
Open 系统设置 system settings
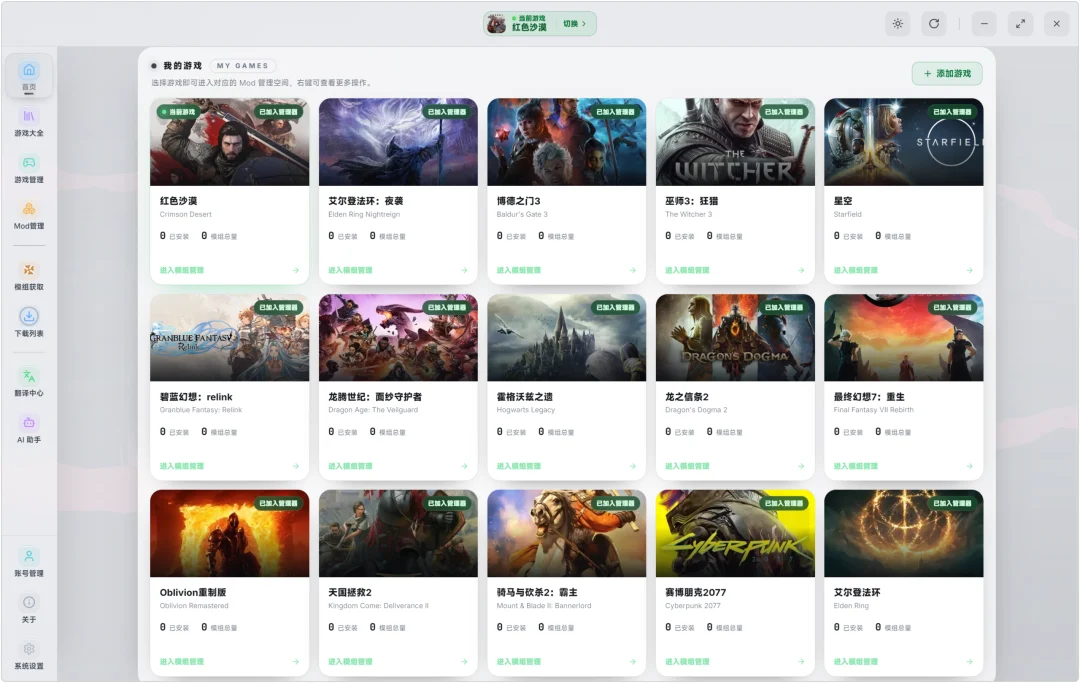pos(29,655)
